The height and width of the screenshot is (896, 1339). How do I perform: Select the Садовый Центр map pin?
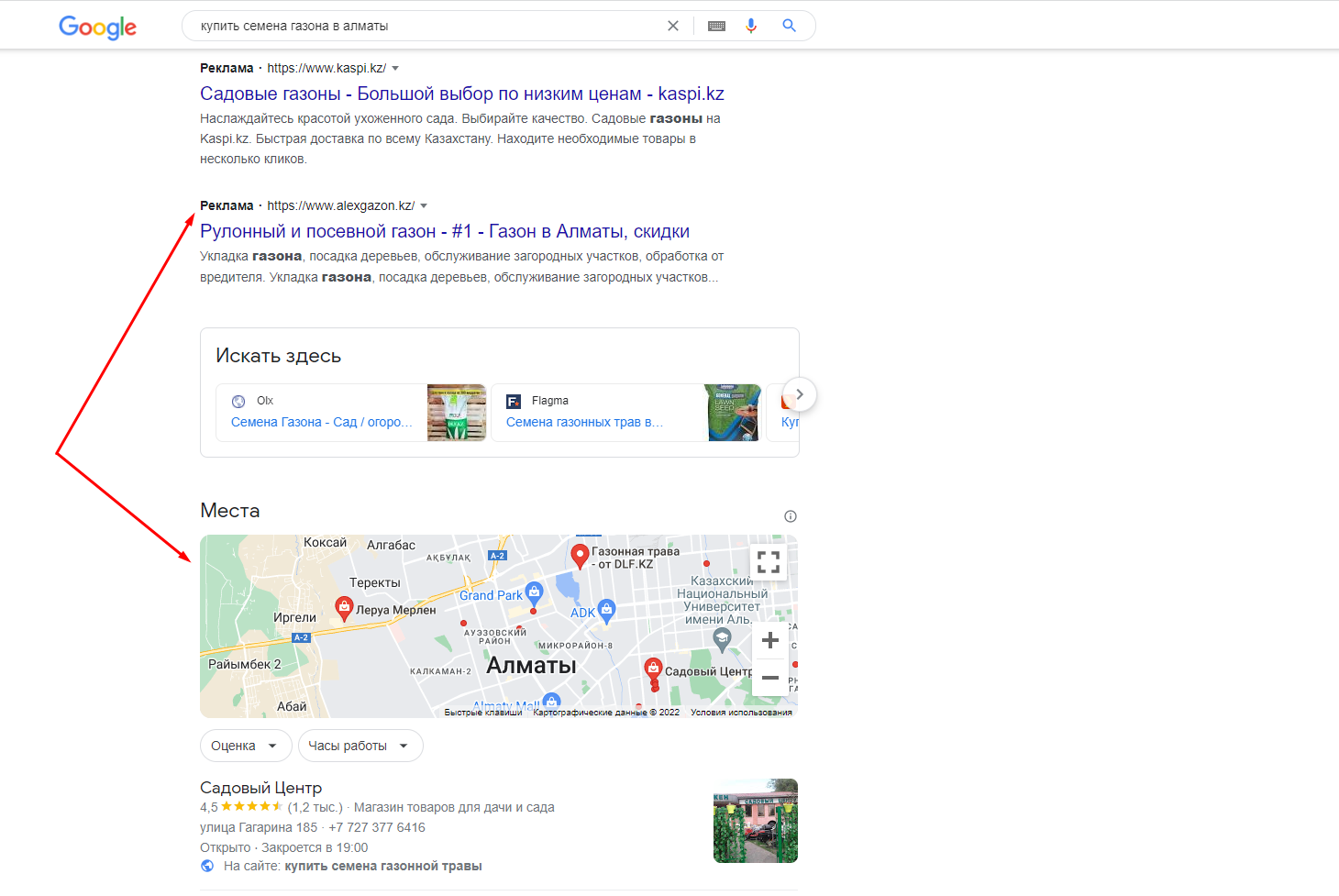[x=653, y=670]
